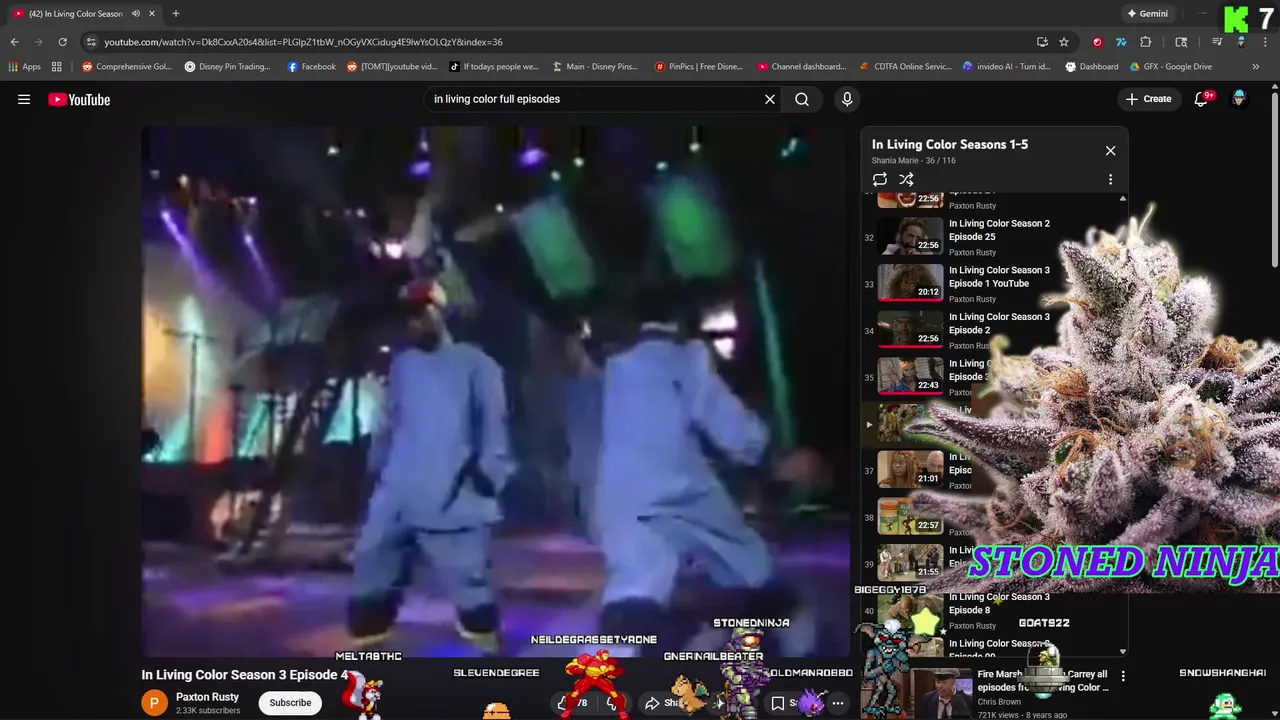Click the Create button
The image size is (1280, 720).
coord(1148,99)
